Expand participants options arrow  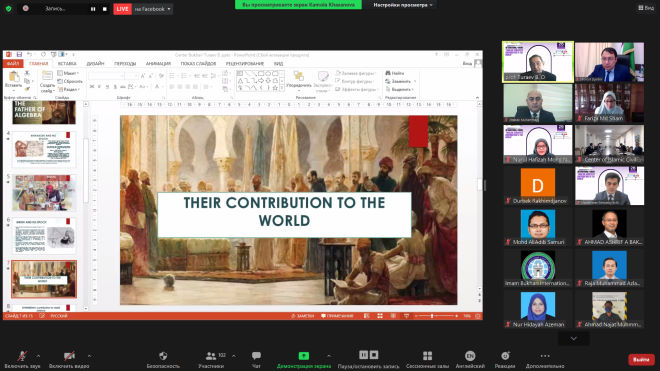(234, 356)
